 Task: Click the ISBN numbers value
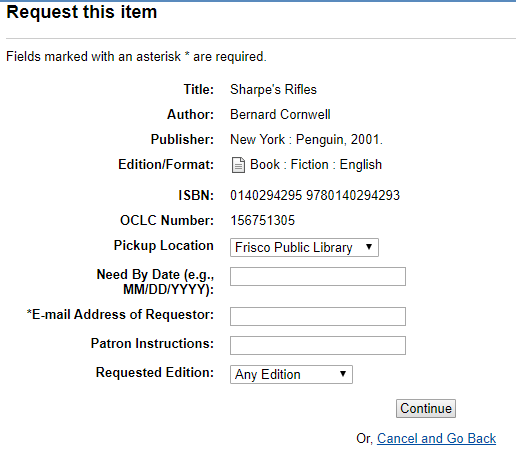tap(315, 195)
